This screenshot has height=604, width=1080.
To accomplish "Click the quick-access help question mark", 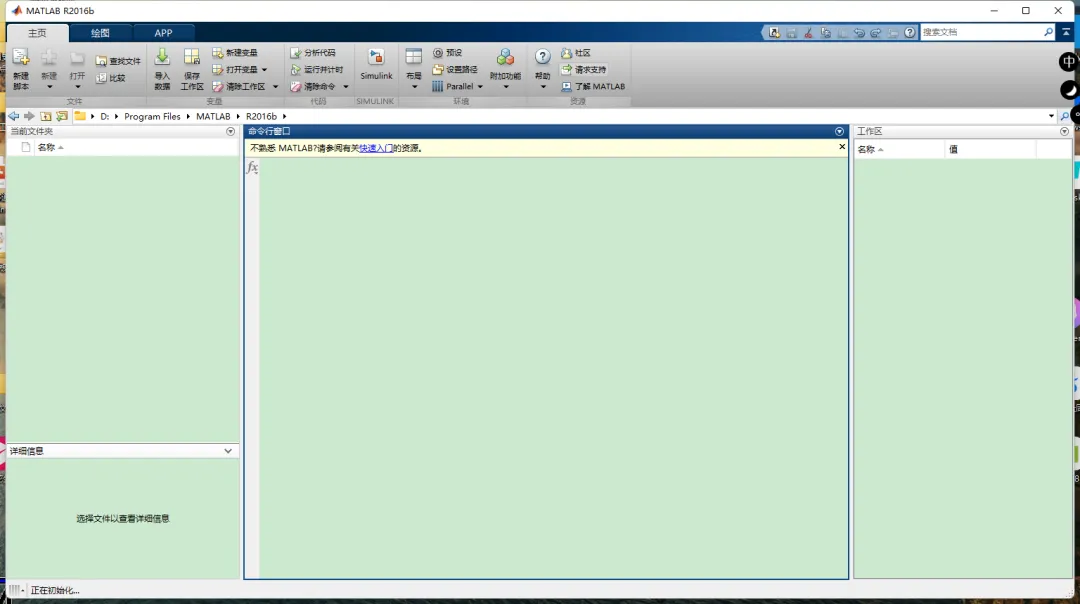I will click(x=910, y=32).
